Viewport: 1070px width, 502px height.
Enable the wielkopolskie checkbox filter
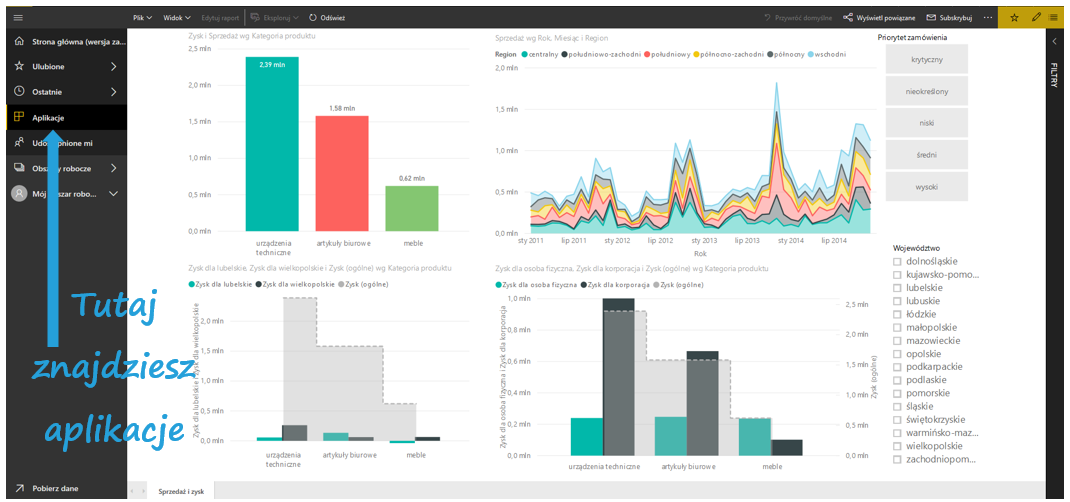(x=897, y=446)
